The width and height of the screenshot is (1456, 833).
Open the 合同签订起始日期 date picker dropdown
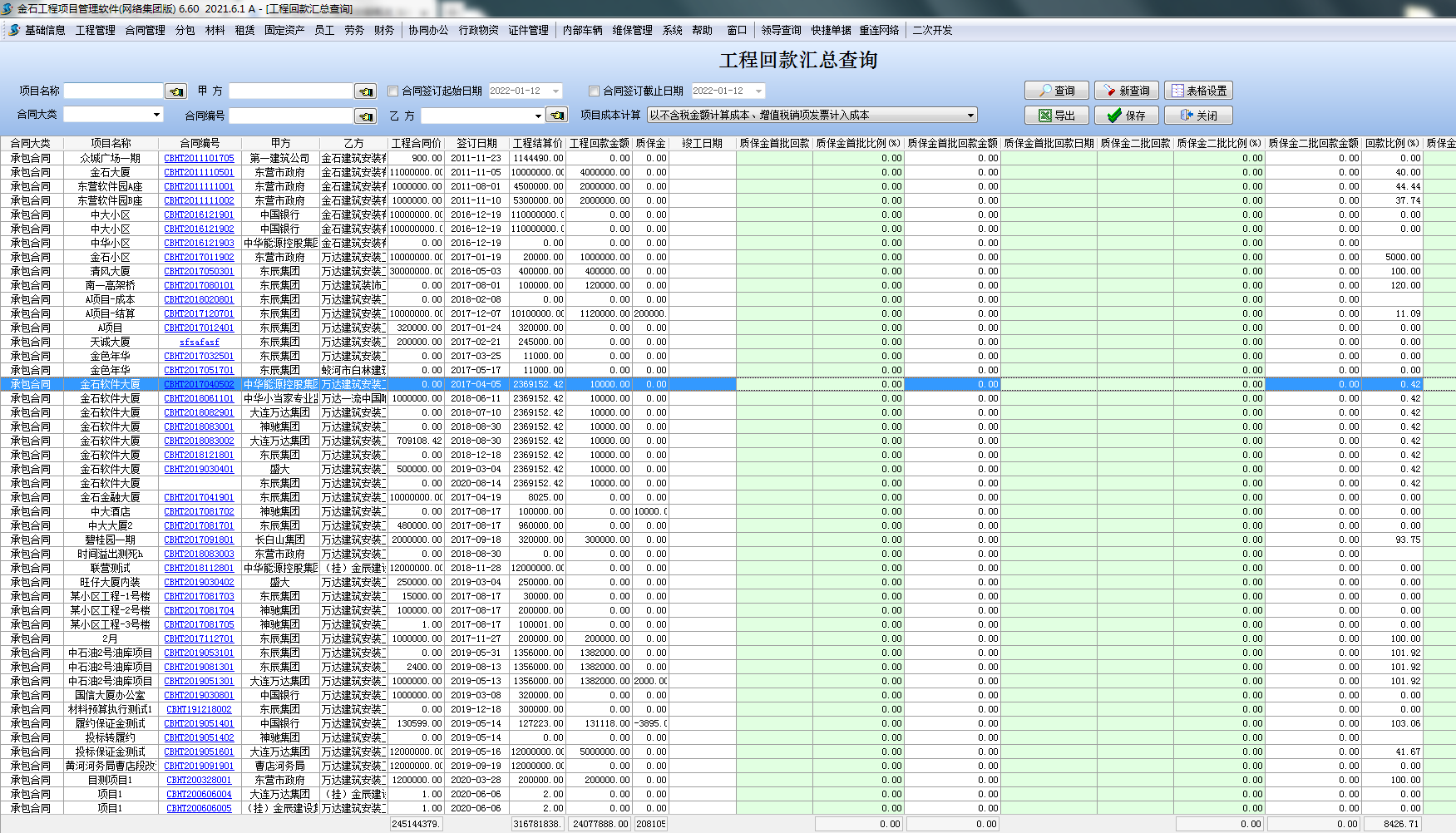tap(555, 91)
